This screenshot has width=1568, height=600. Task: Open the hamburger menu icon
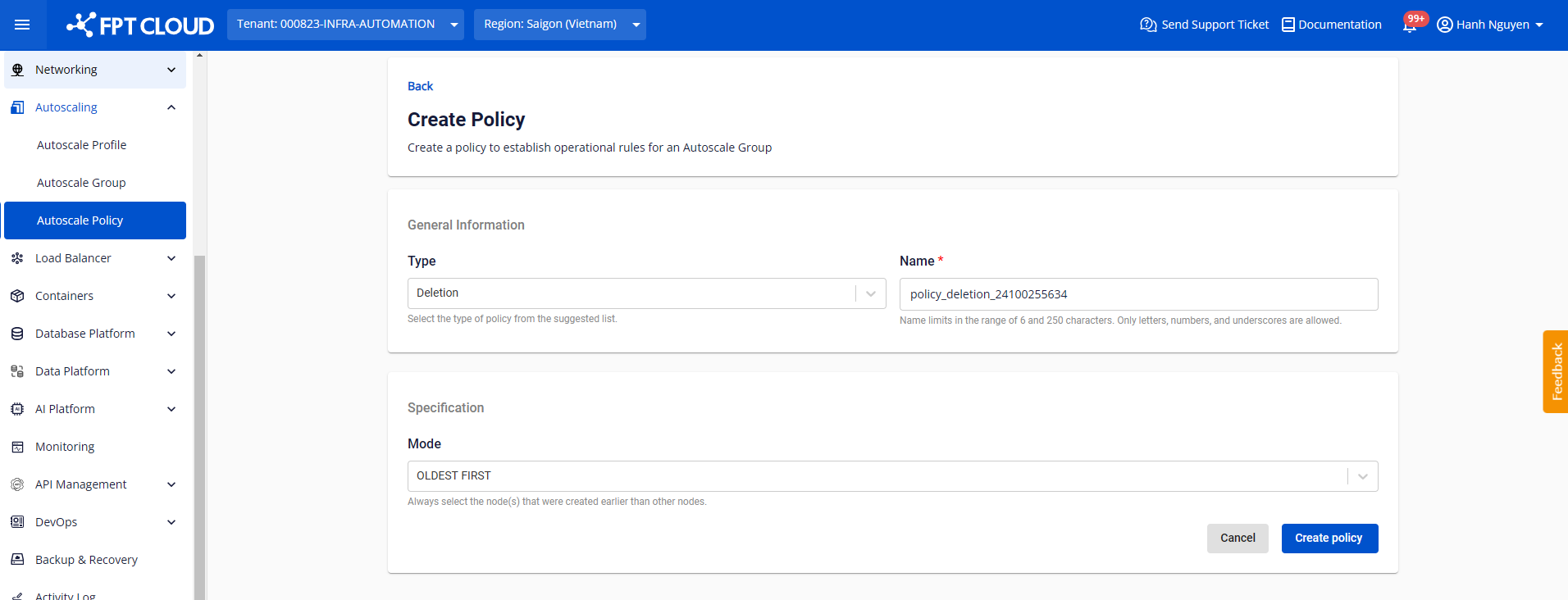pyautogui.click(x=22, y=25)
